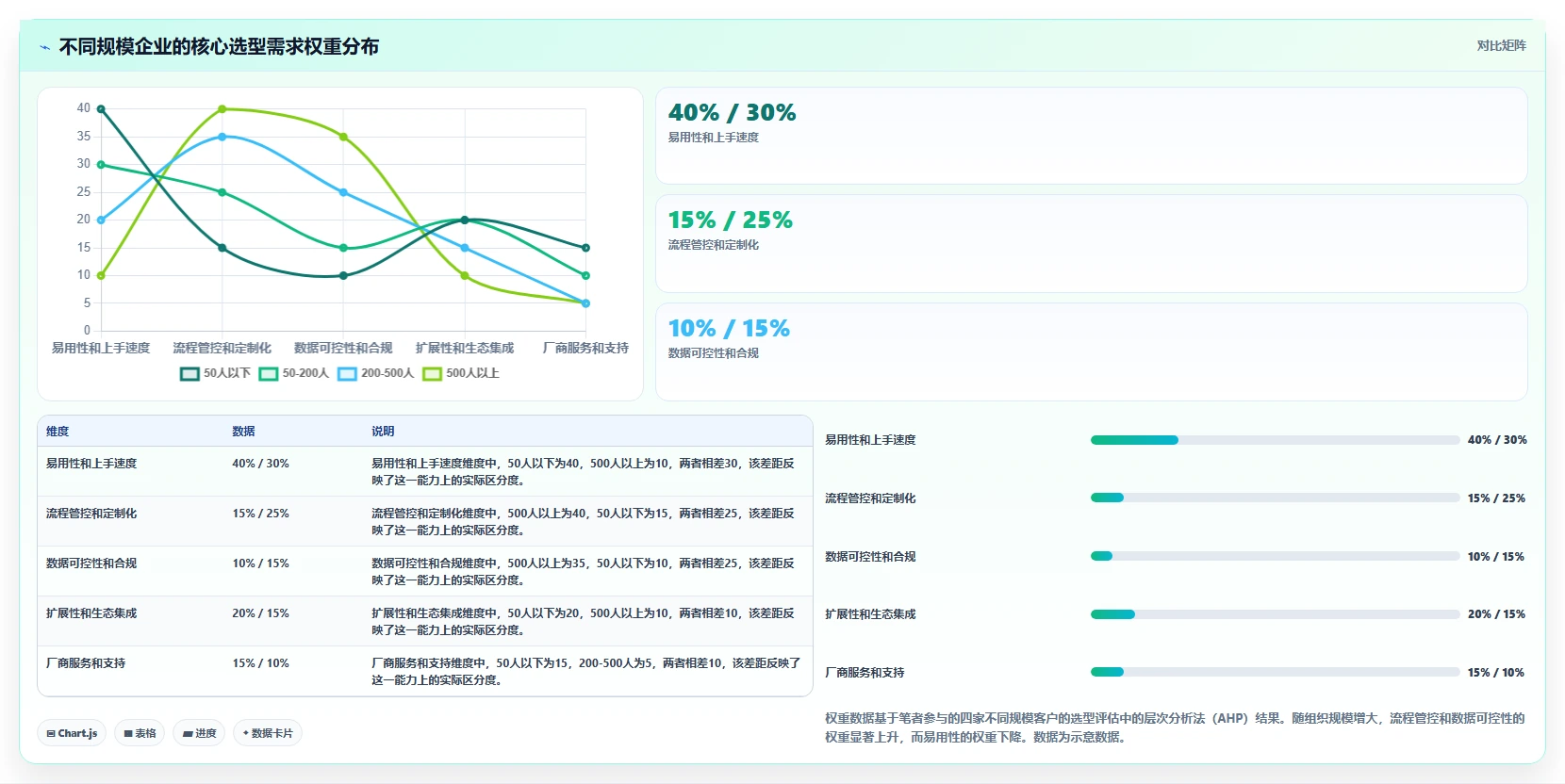Screen dimensions: 1565x784
Task: Click the 数据 table column header
Action: 243,432
